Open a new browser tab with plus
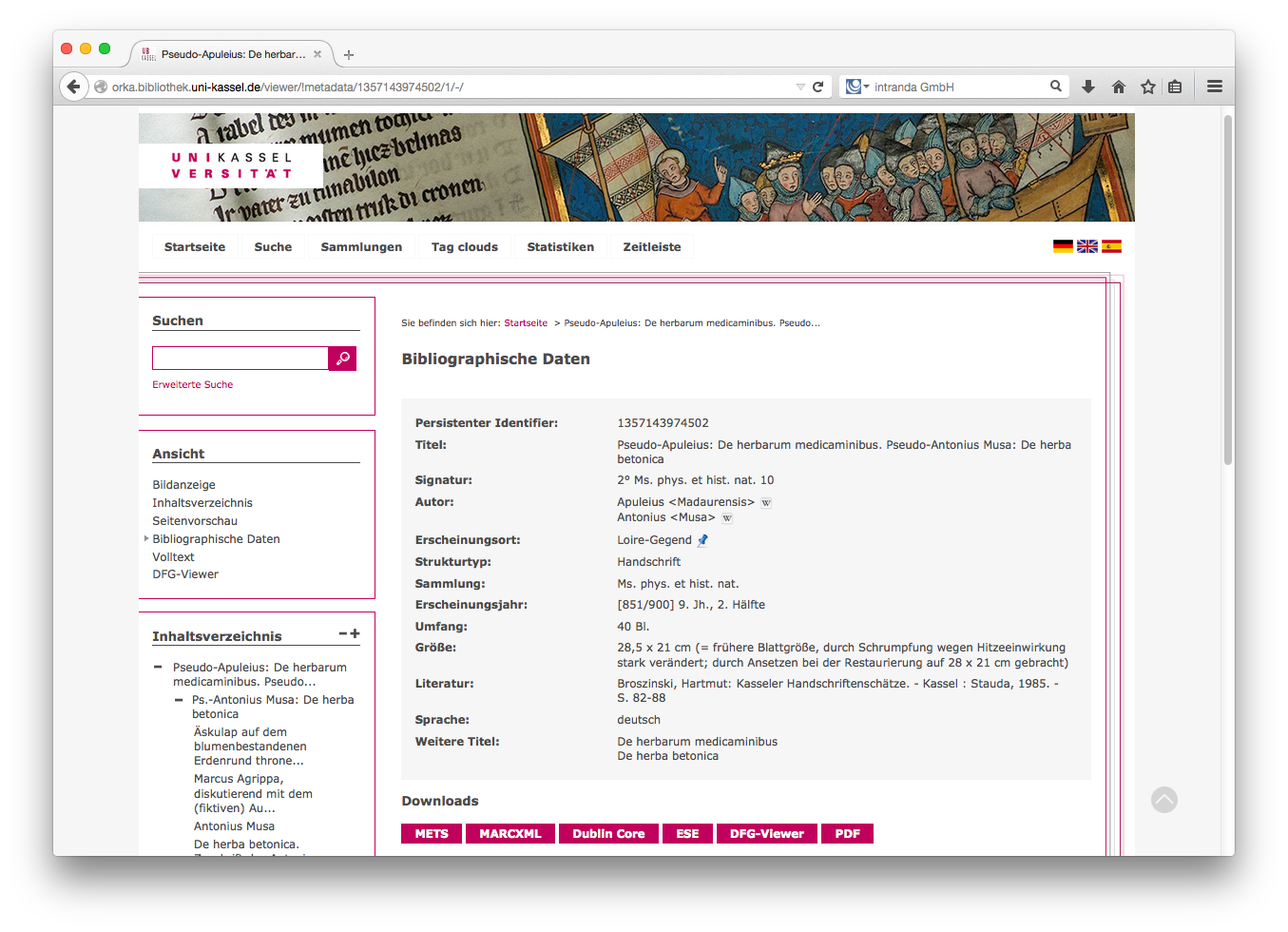Image resolution: width=1288 pixels, height=932 pixels. (x=349, y=55)
